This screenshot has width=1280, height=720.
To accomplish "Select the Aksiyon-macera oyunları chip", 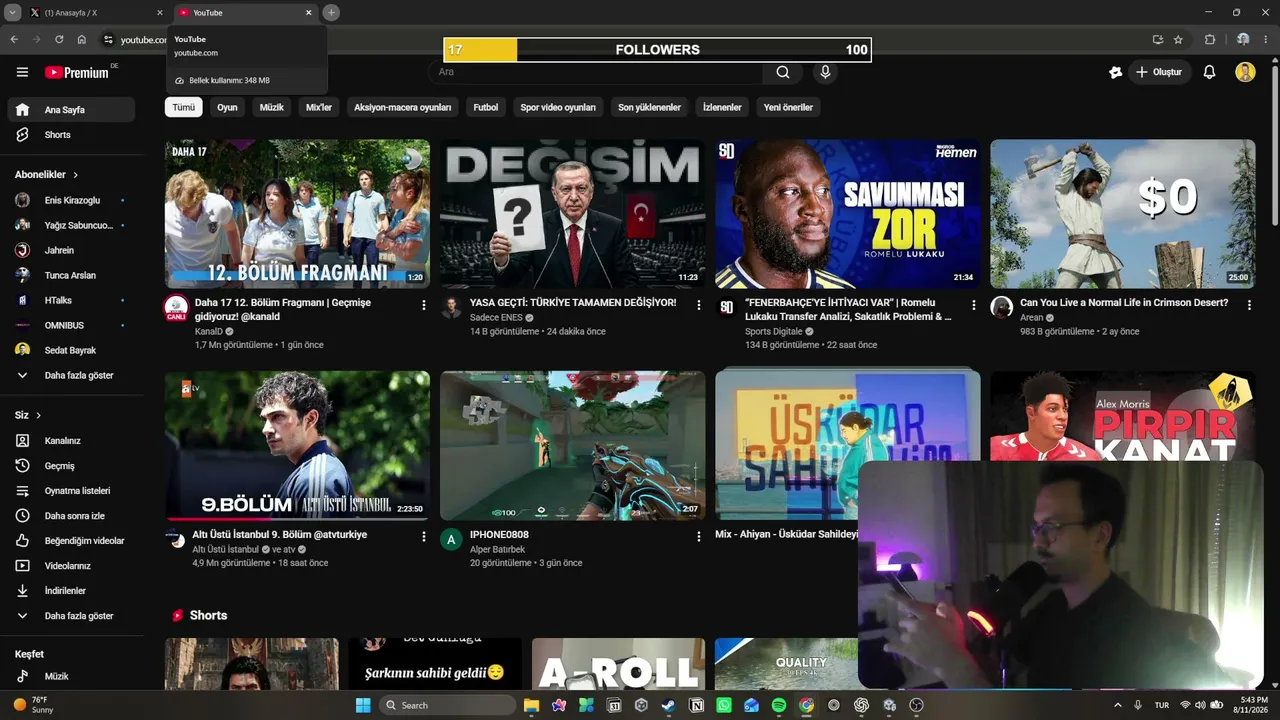I will pyautogui.click(x=403, y=107).
